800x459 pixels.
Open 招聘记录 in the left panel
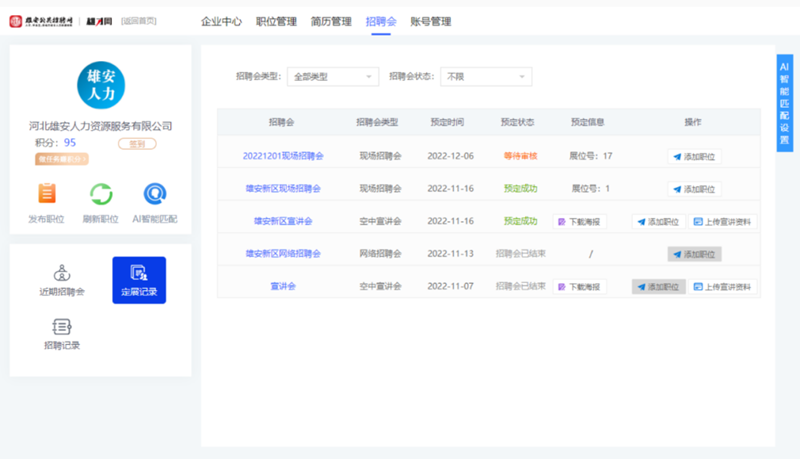tap(62, 333)
